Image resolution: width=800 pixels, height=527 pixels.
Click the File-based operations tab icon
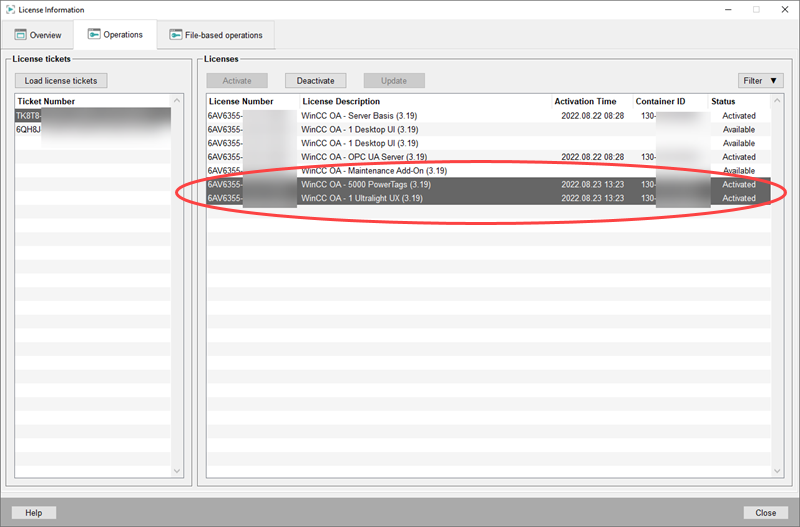pos(176,35)
